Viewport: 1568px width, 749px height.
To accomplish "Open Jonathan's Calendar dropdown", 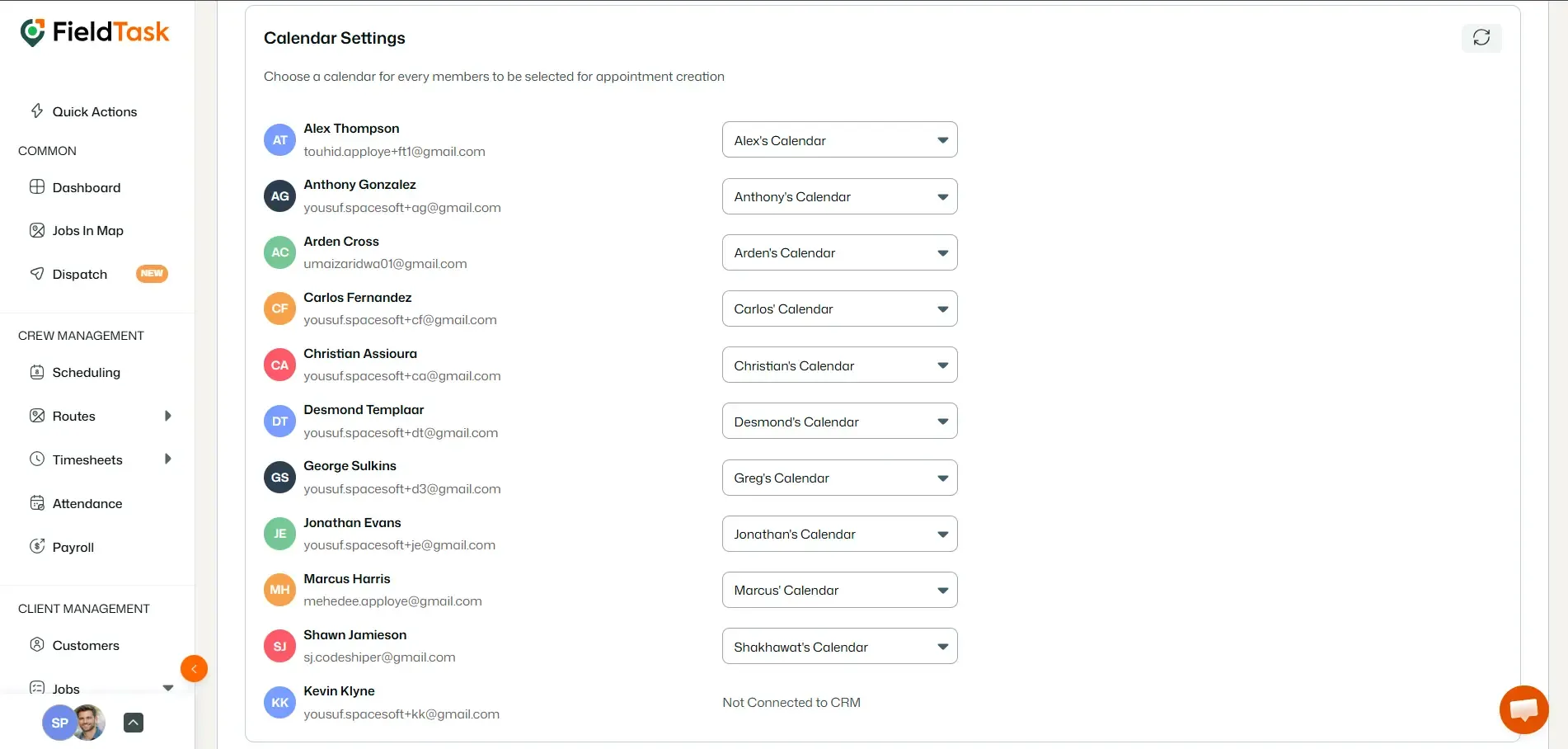I will [x=839, y=534].
